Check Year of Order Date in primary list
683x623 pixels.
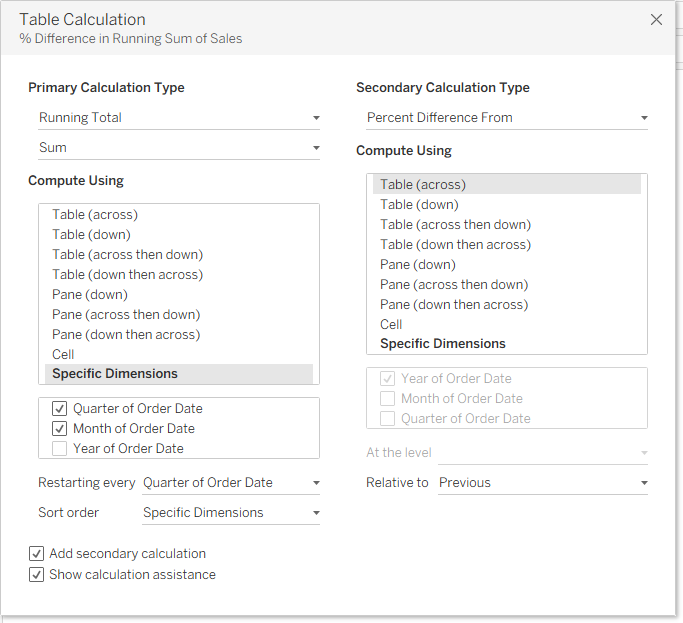[x=60, y=449]
